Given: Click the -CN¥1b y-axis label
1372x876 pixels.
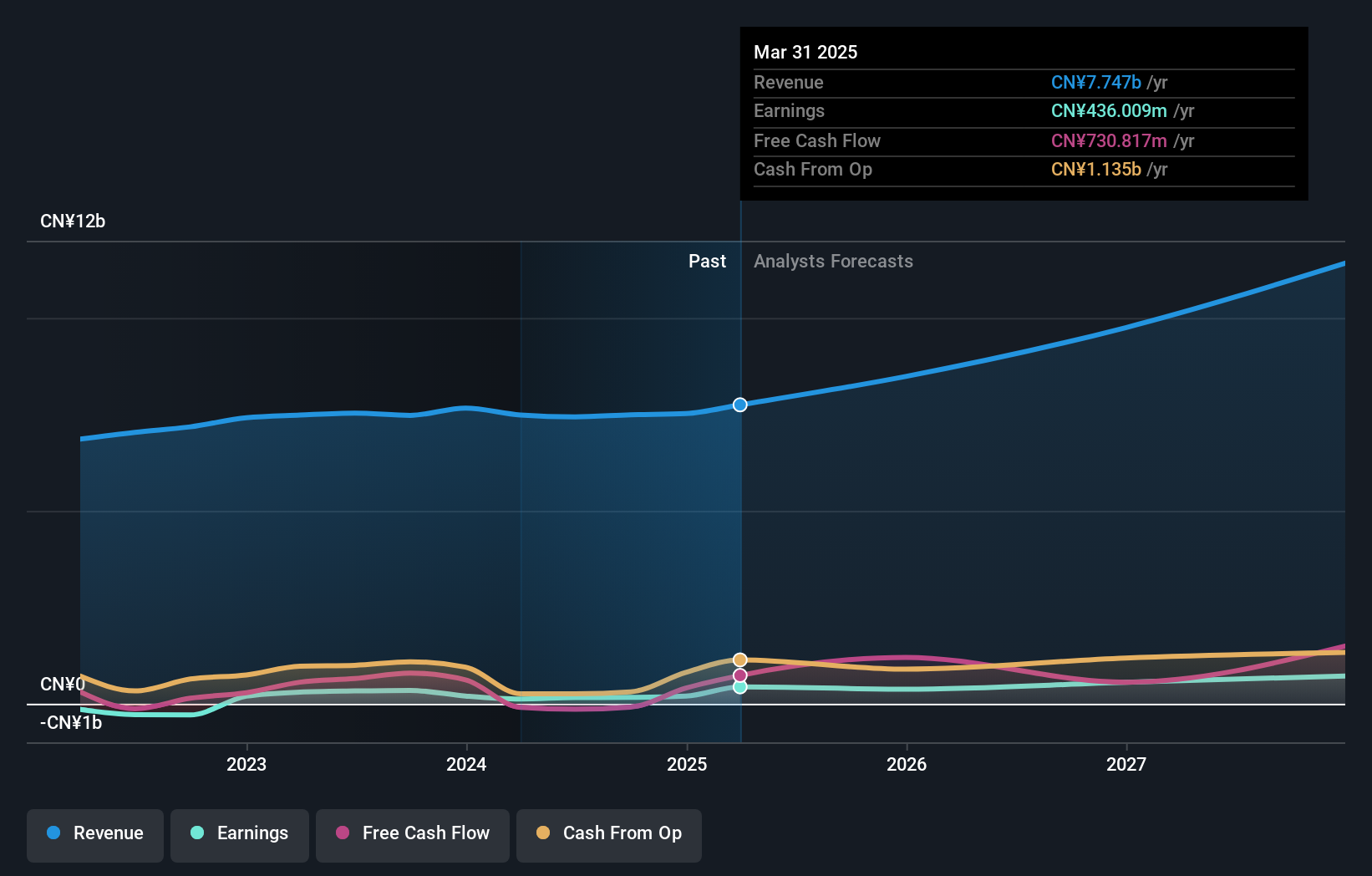Looking at the screenshot, I should coord(71,723).
